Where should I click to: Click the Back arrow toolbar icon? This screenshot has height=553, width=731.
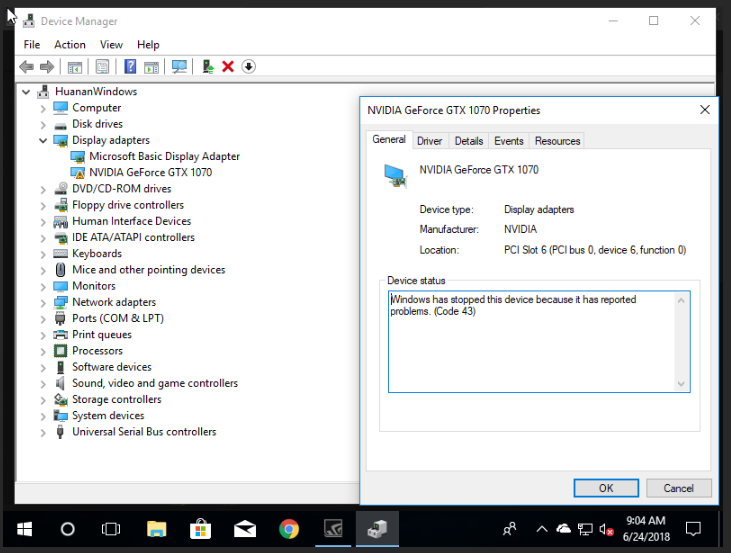coord(27,67)
